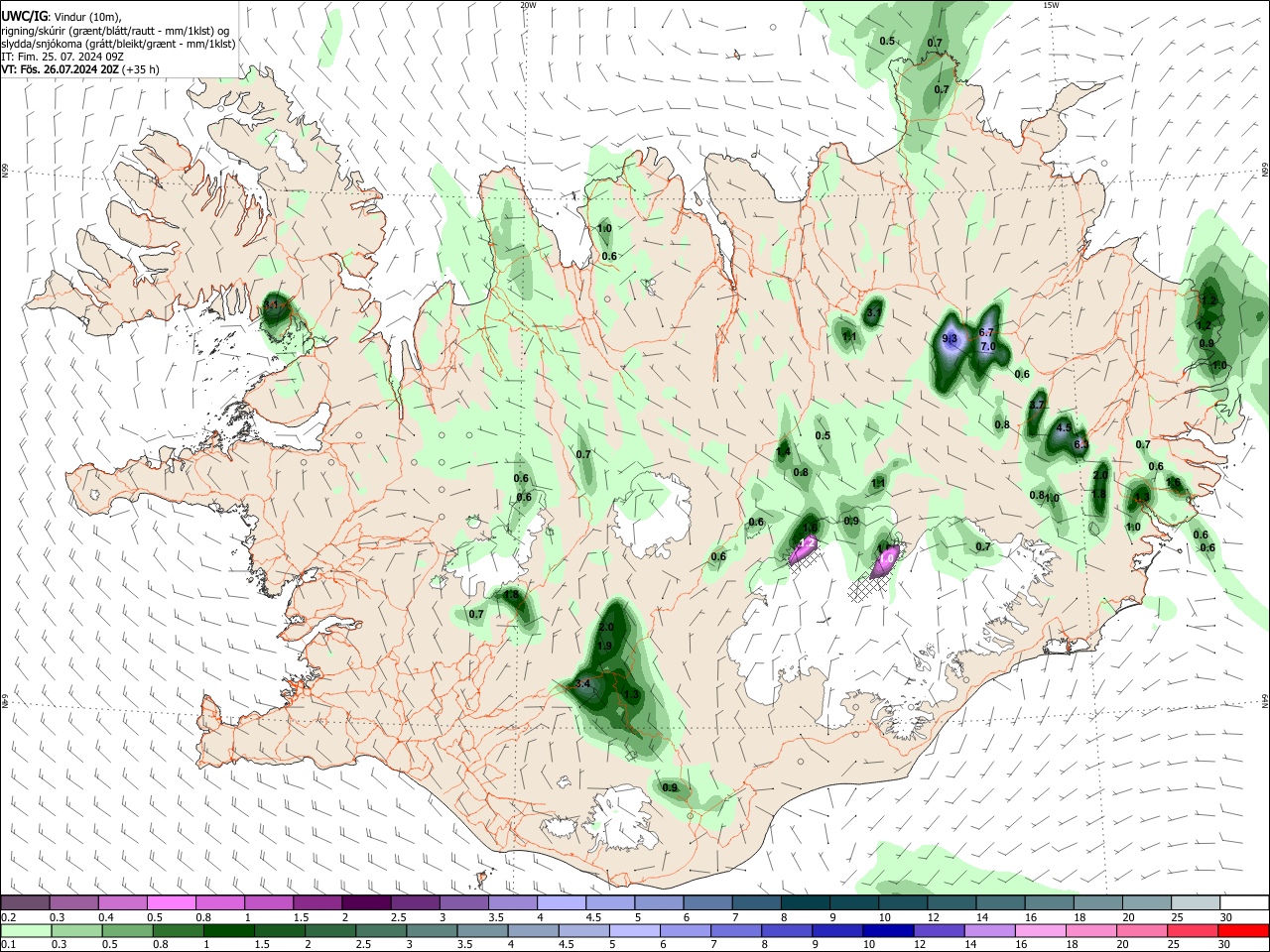This screenshot has width=1270, height=952.
Task: Click the teal 8 swatch in snow legend row
Action: click(x=804, y=902)
